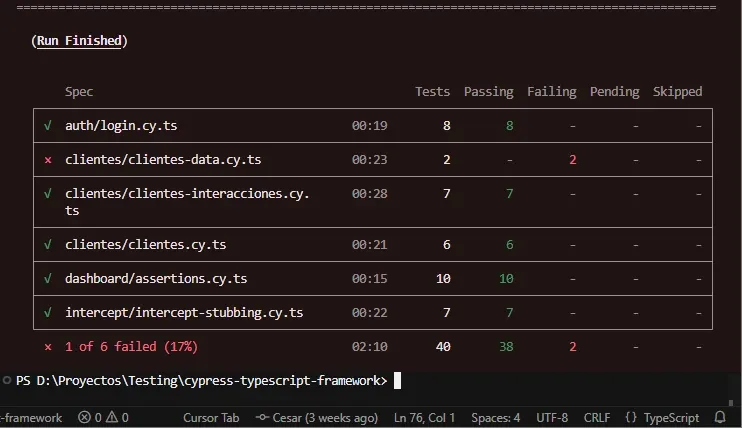
Task: Click the auth/login.cy.ts spec name
Action: coord(121,125)
